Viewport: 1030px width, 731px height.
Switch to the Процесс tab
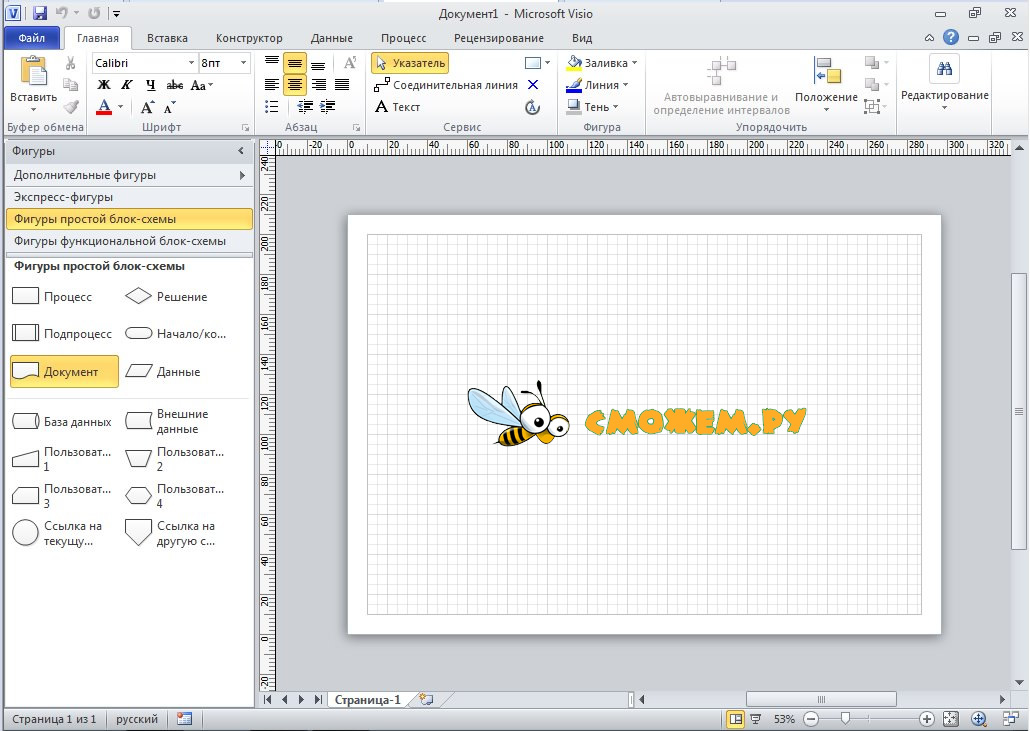(x=403, y=38)
